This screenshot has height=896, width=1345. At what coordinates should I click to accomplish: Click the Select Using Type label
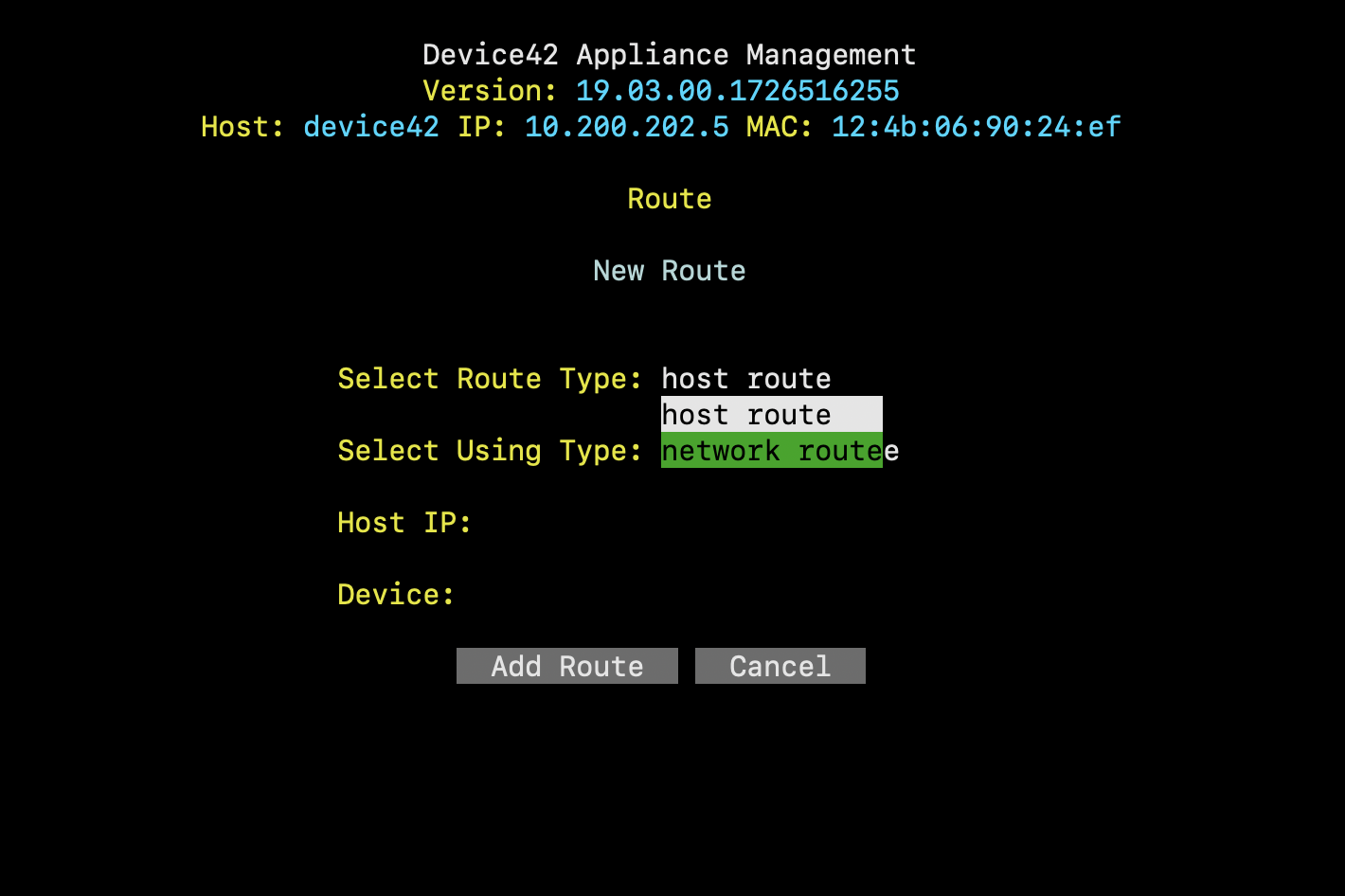(x=489, y=451)
